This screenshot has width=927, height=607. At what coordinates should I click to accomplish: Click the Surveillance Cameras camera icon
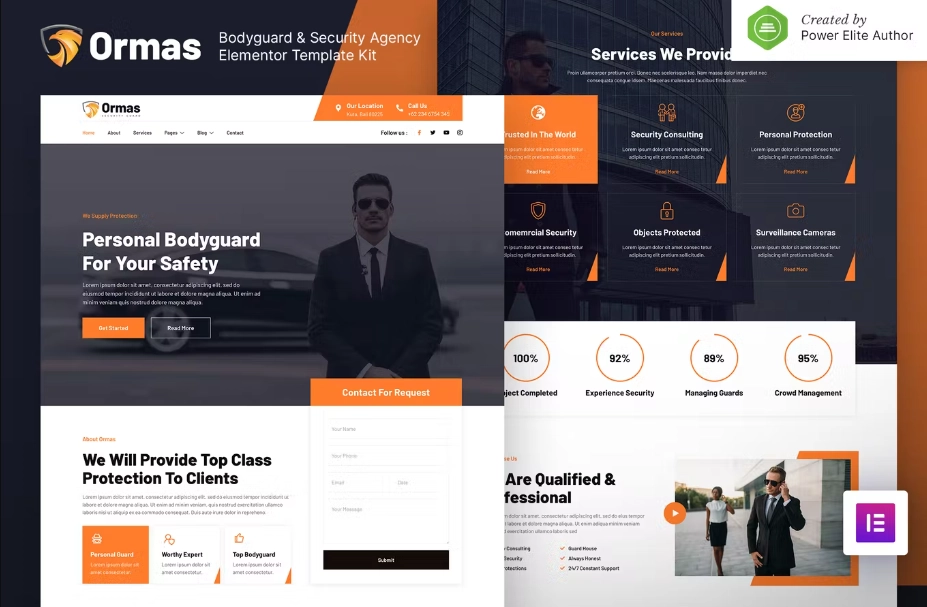point(796,210)
